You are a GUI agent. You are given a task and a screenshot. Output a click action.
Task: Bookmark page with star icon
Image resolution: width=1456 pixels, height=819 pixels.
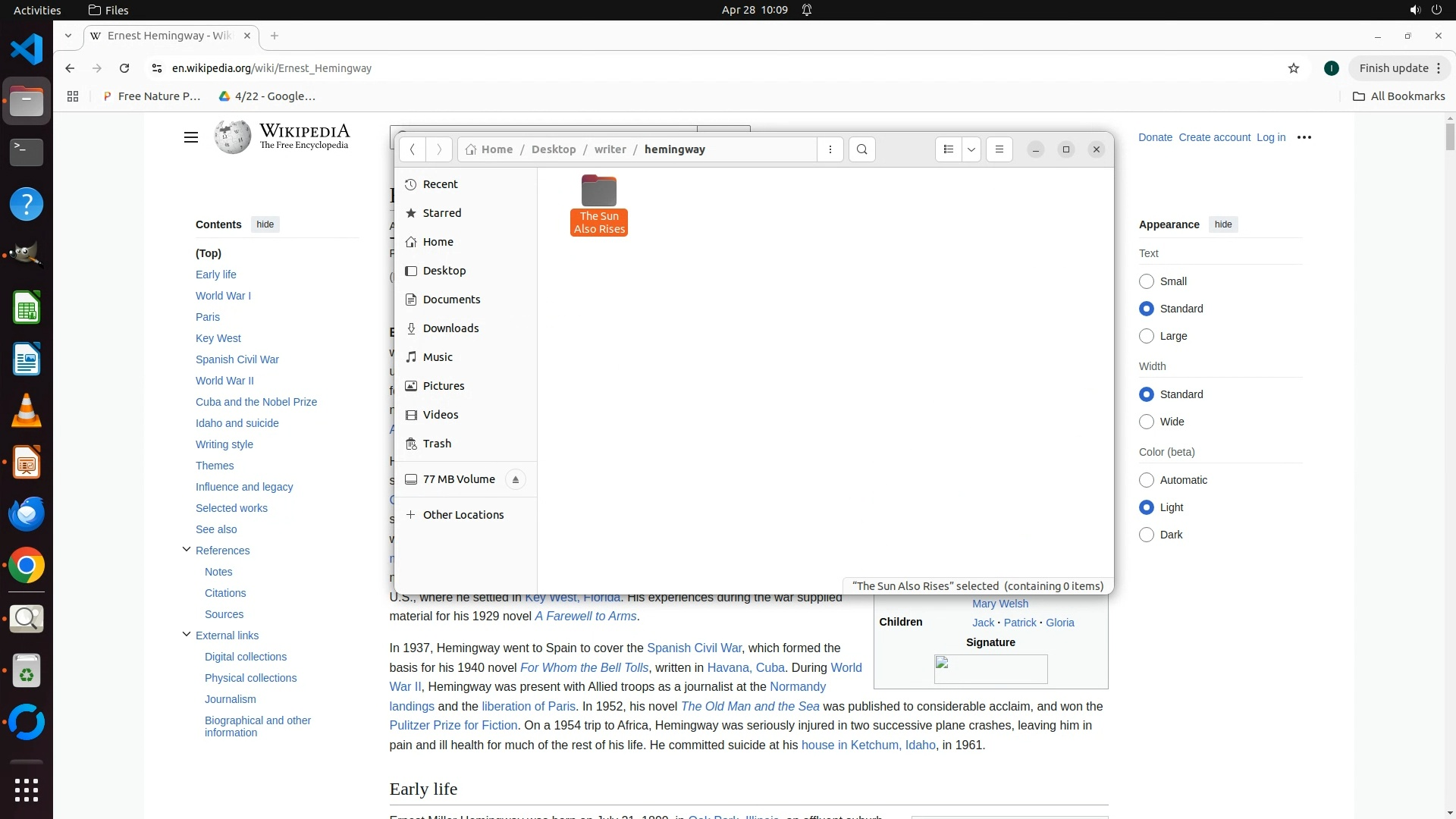(x=1293, y=68)
